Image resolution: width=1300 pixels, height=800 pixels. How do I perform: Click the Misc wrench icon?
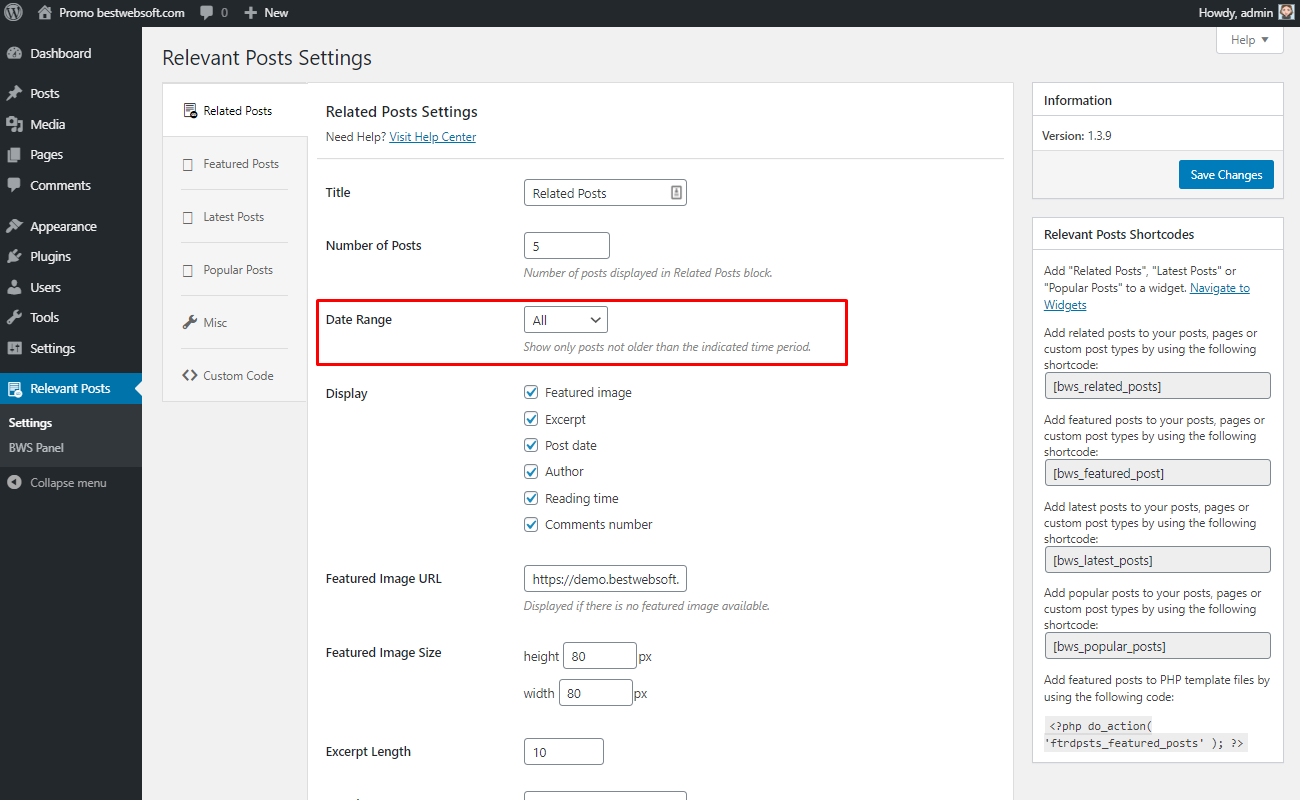click(190, 322)
